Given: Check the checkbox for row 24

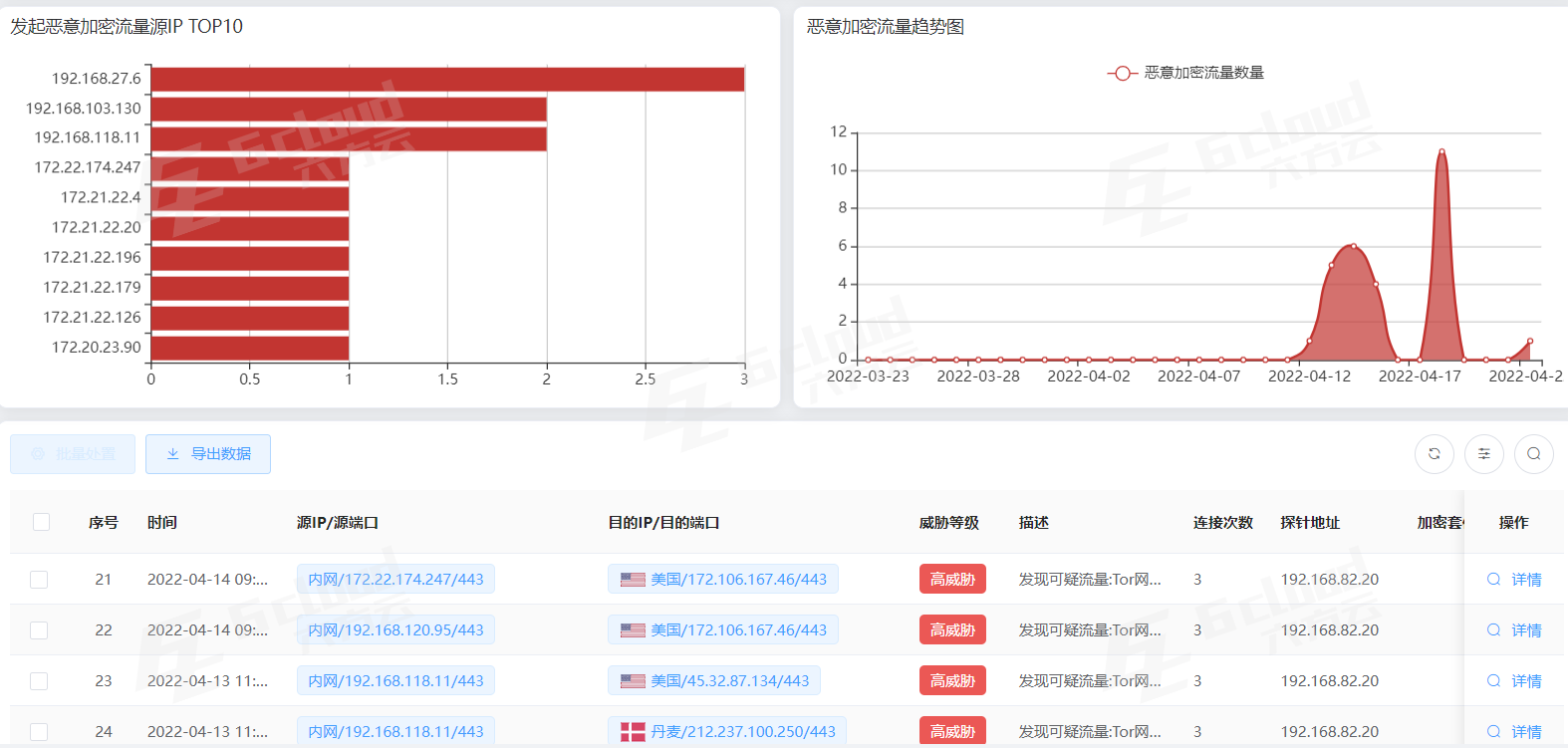Looking at the screenshot, I should coord(39,732).
